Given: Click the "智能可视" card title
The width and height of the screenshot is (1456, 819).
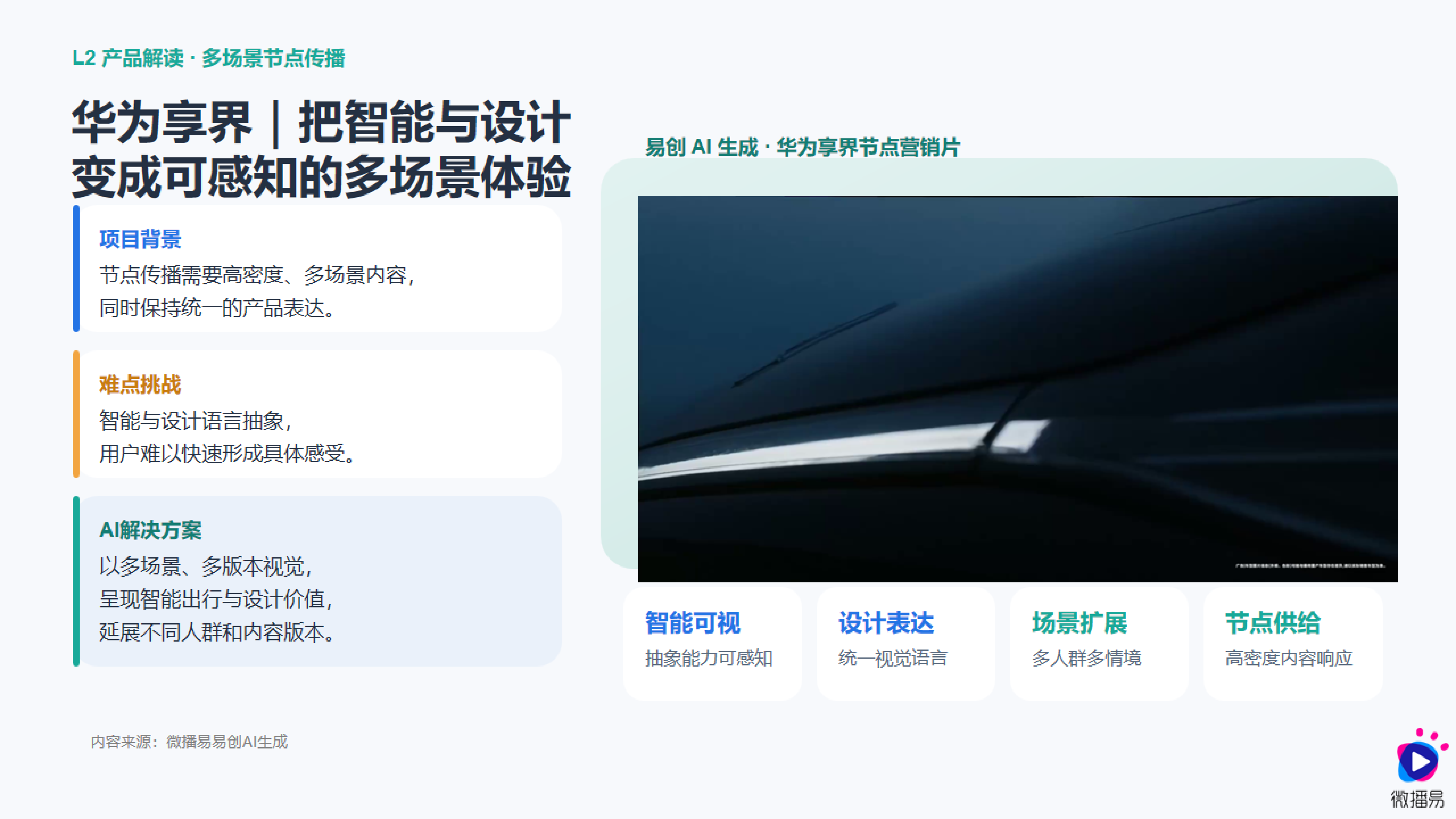Looking at the screenshot, I should (693, 623).
